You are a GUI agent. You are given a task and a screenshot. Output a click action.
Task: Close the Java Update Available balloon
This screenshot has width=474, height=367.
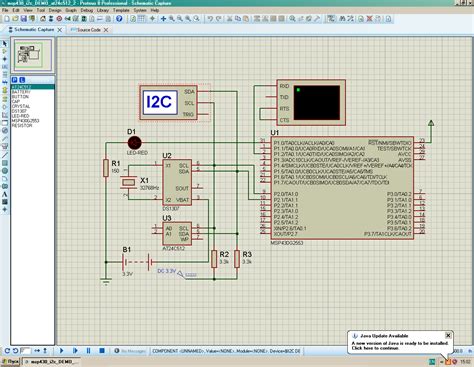[448, 335]
